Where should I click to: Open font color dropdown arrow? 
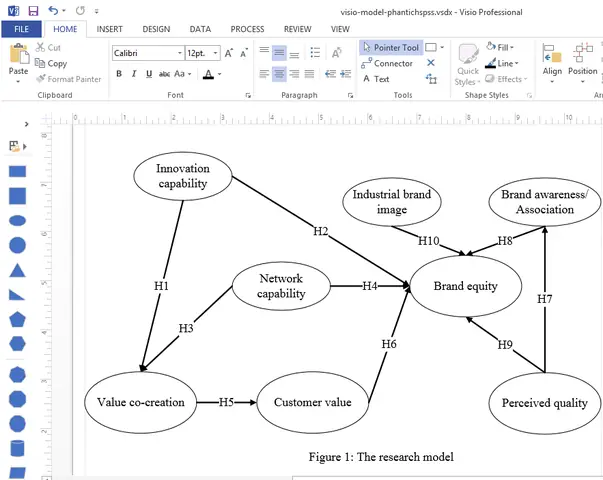(x=220, y=74)
